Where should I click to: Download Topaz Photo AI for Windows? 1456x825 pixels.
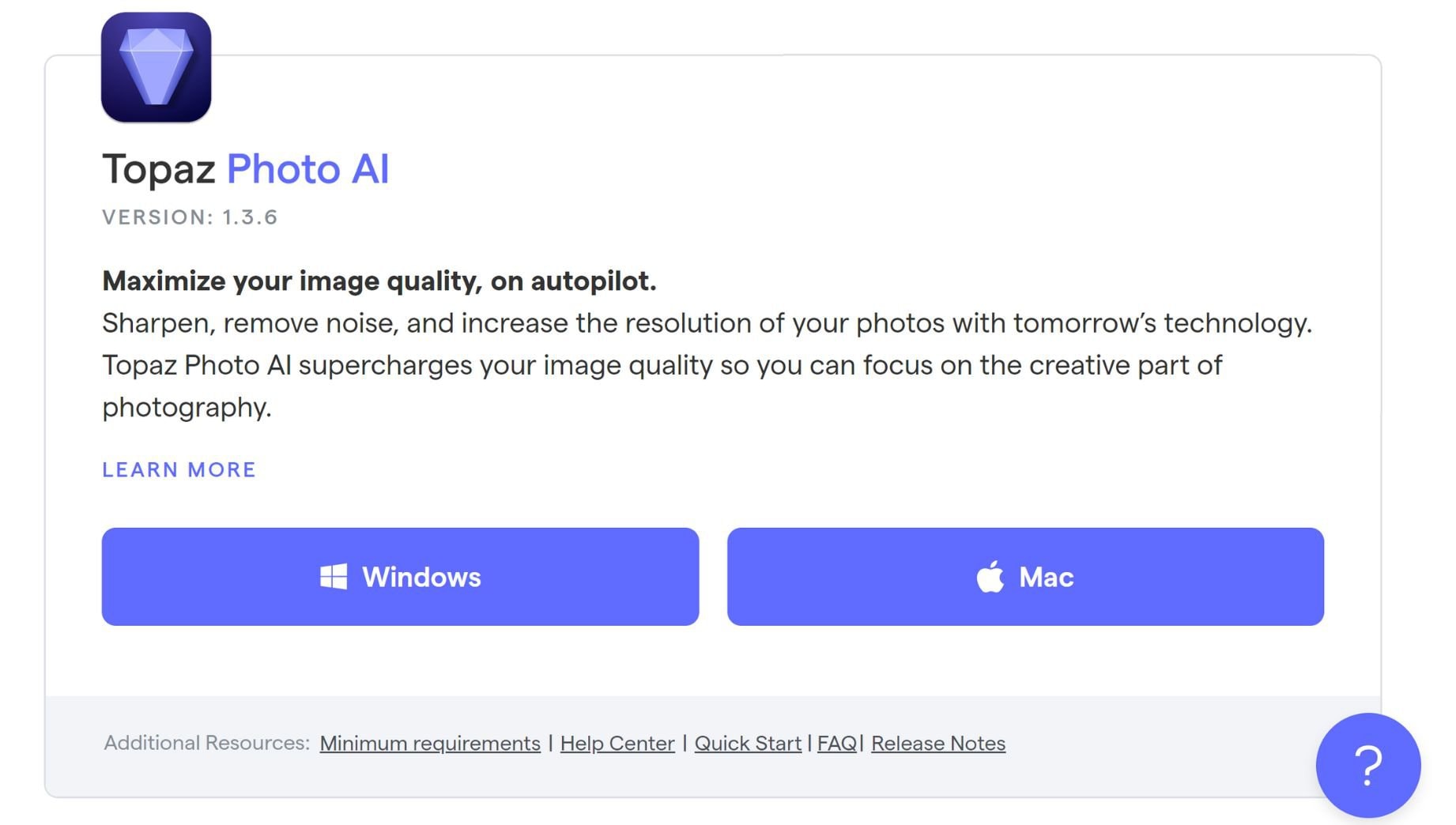click(x=399, y=577)
